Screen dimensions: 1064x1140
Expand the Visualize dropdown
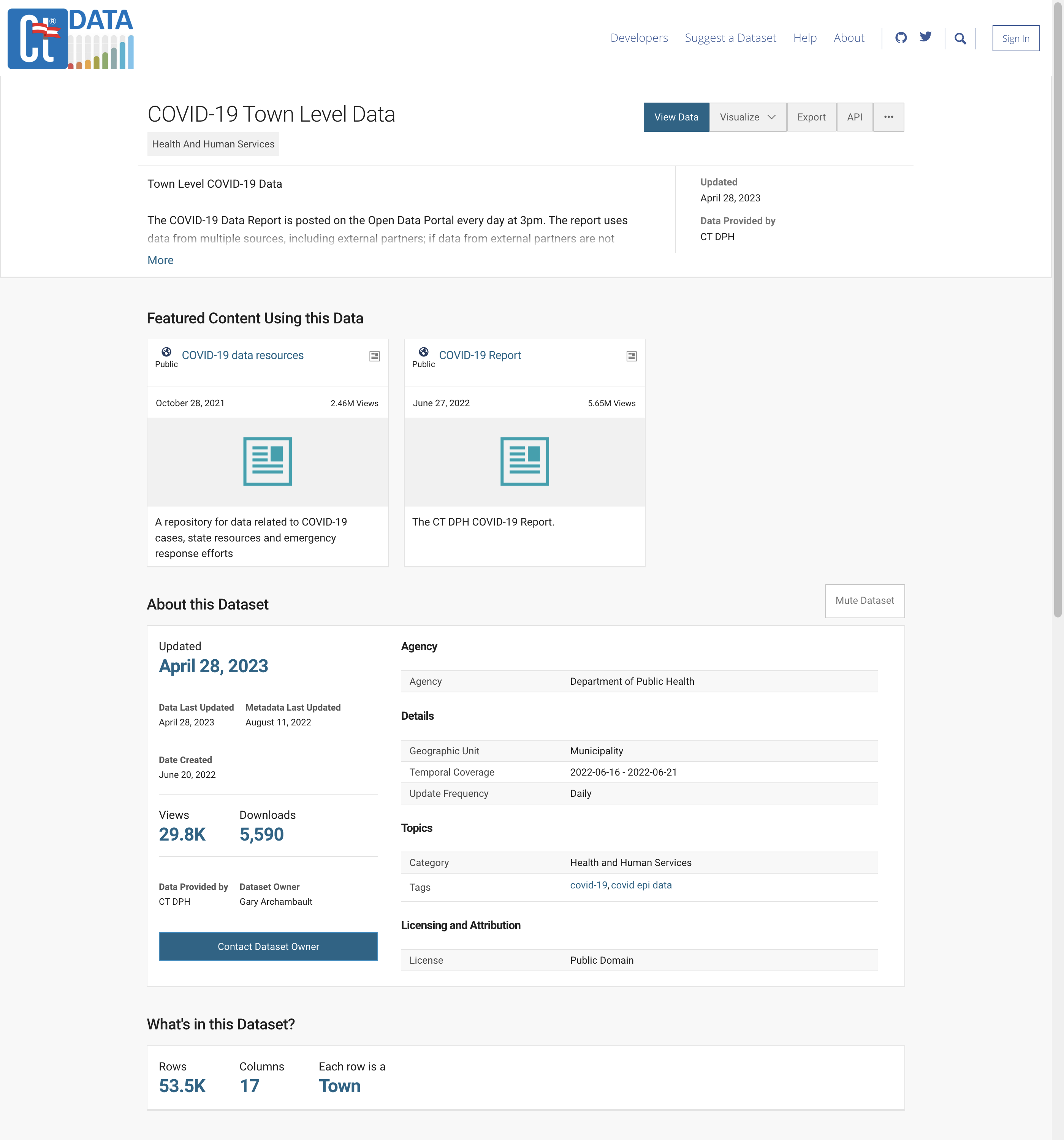coord(747,117)
